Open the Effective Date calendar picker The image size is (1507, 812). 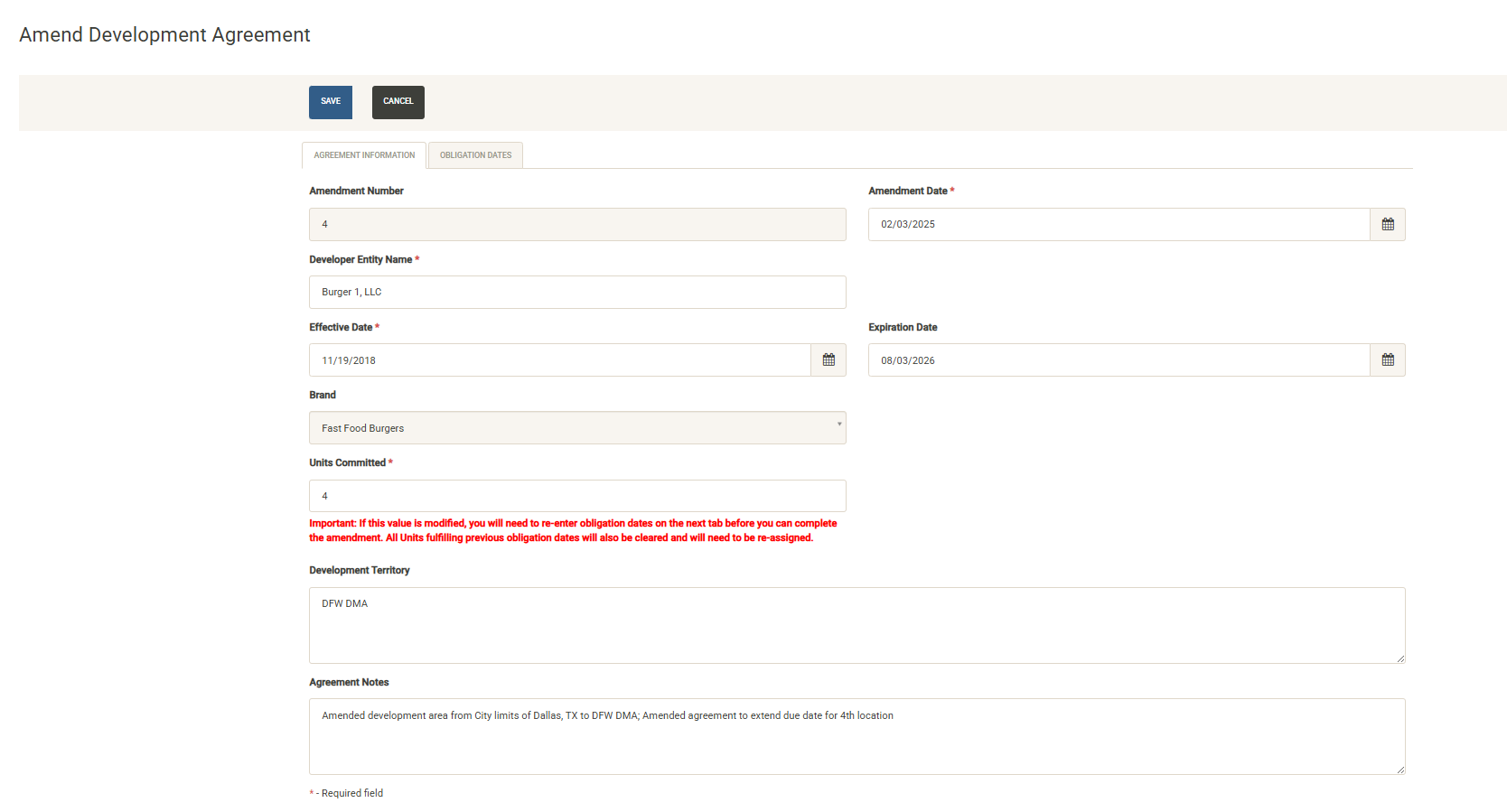click(828, 360)
